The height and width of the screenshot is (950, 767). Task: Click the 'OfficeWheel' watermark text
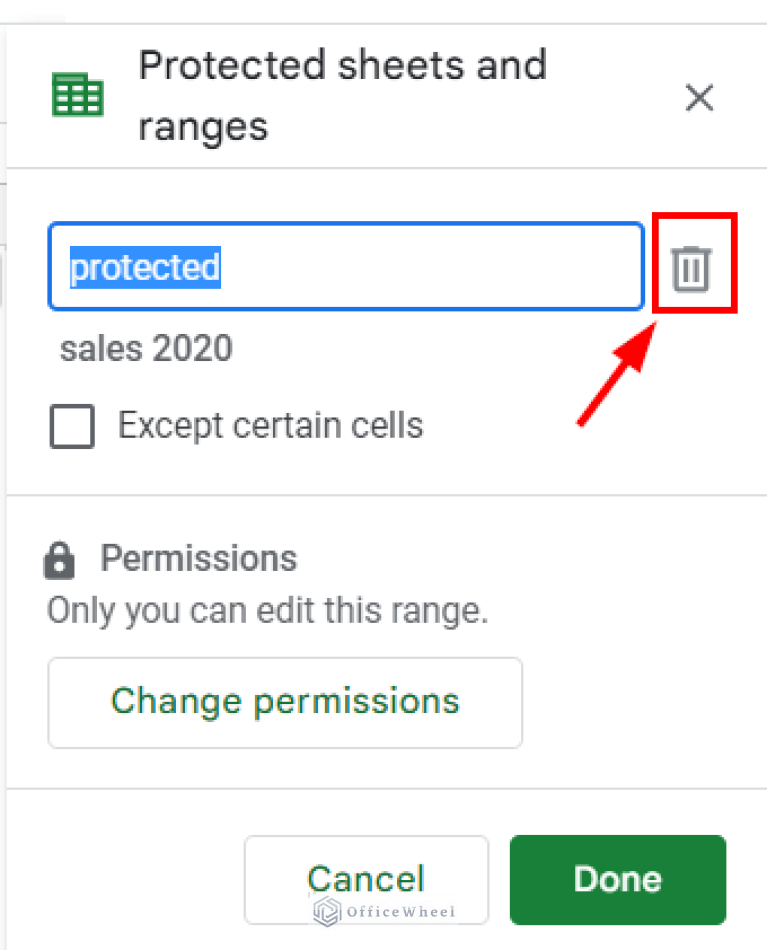[x=400, y=911]
